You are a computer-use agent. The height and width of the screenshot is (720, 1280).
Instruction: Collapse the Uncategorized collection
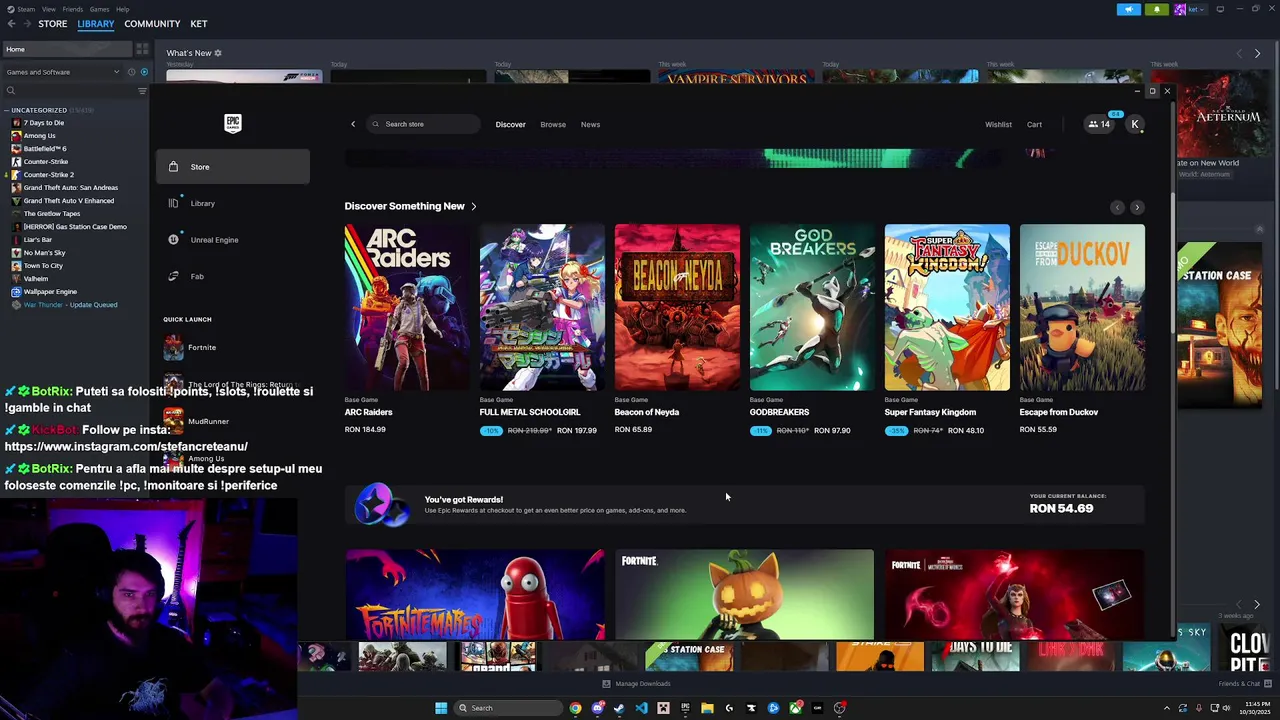pyautogui.click(x=6, y=110)
